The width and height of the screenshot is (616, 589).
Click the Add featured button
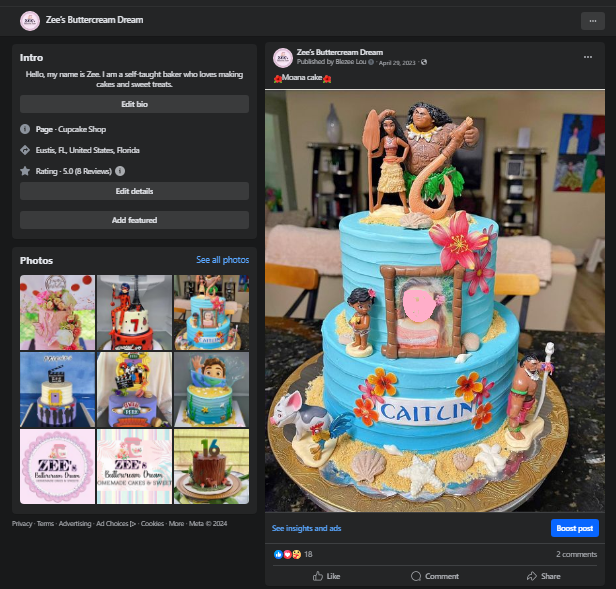tap(134, 220)
